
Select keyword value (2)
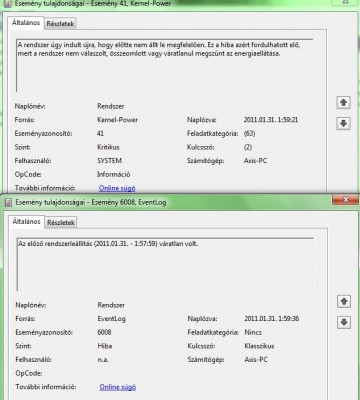coord(248,147)
